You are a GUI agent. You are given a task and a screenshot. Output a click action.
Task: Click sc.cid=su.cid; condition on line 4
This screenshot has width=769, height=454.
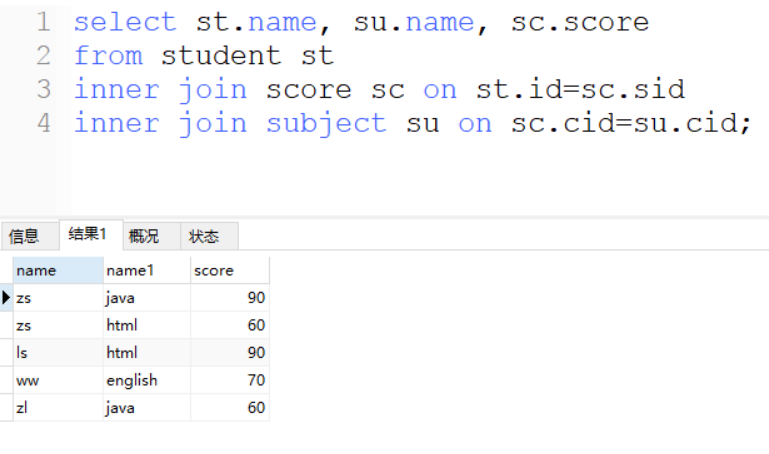(631, 124)
